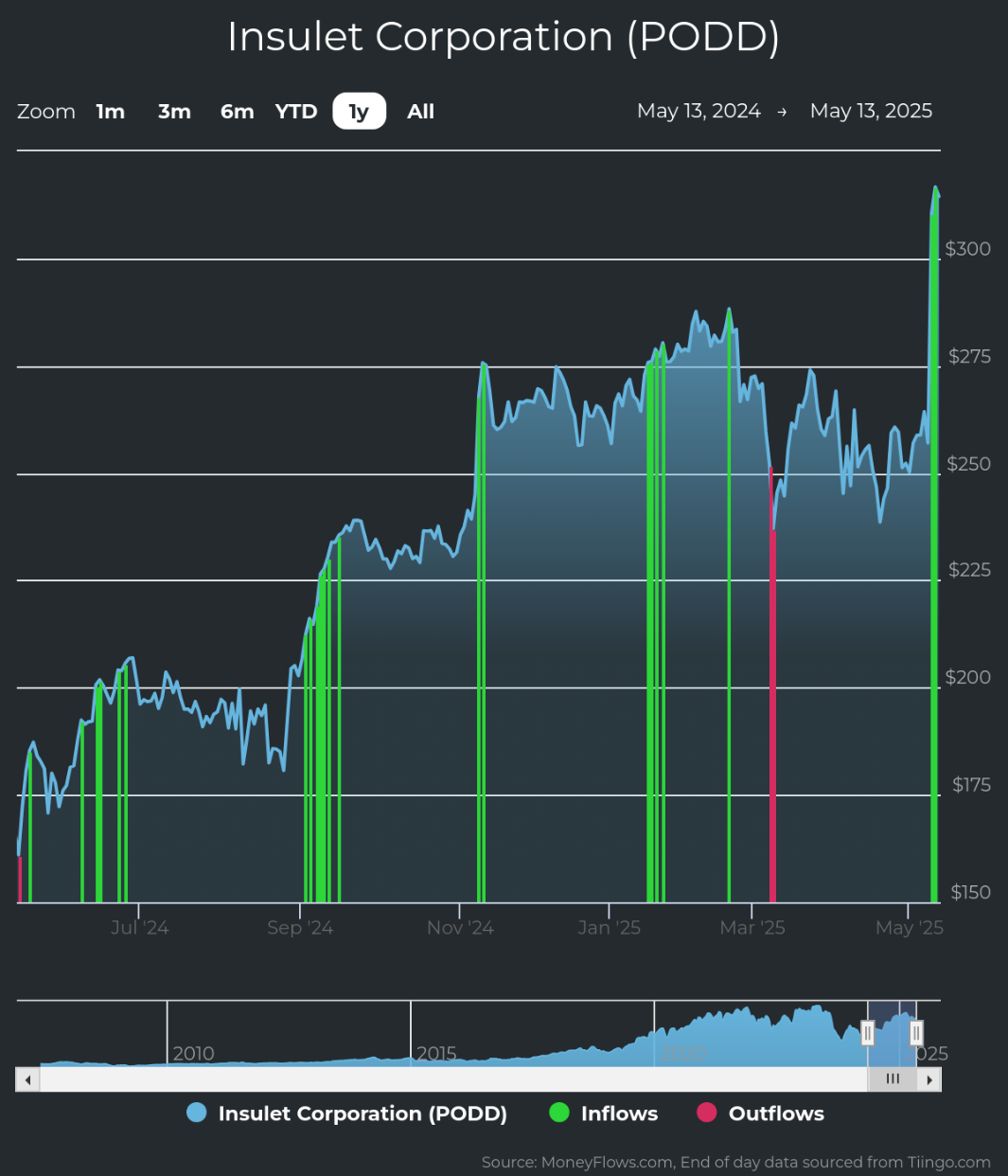Select the 3m zoom range

pos(174,112)
